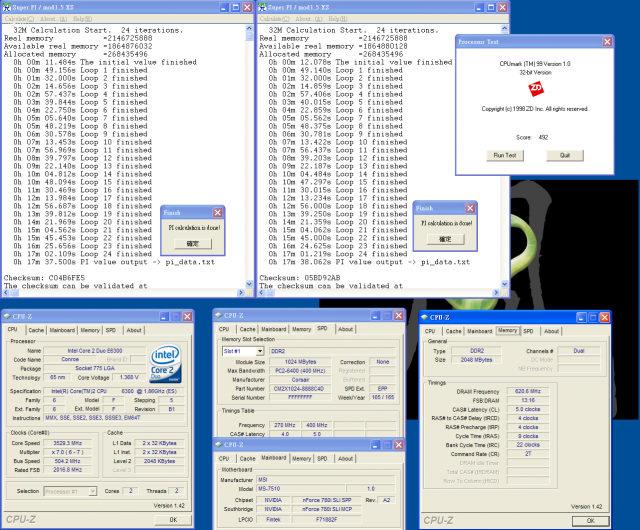
Task: Click scroll down arrow in right Super PI
Action: [x=504, y=284]
